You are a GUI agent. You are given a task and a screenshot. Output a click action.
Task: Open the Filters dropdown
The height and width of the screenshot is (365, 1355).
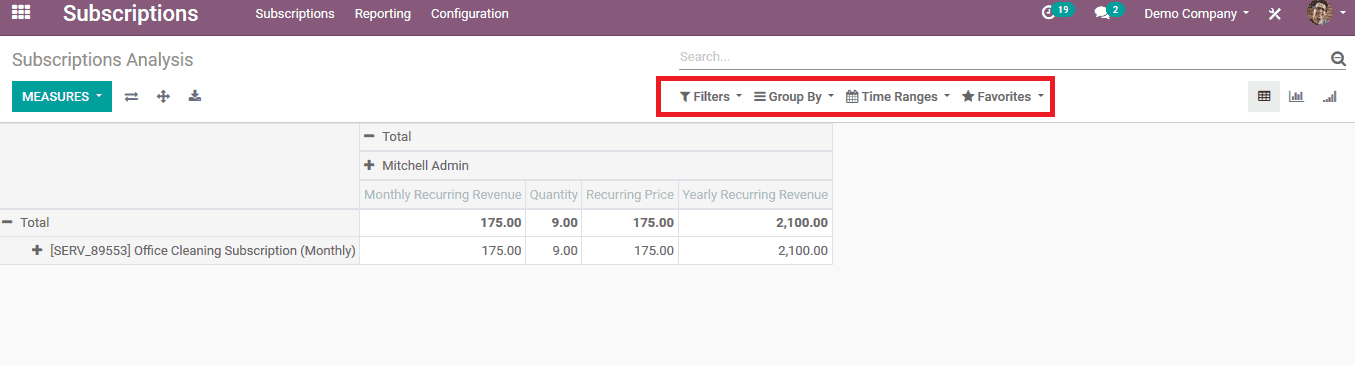(711, 97)
